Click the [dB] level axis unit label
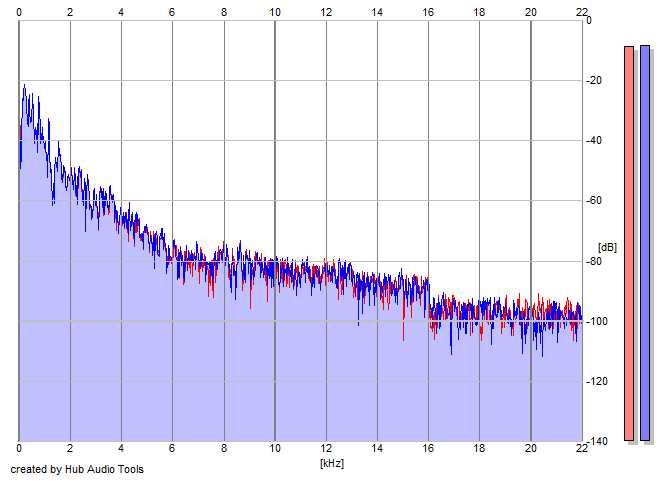This screenshot has height=481, width=664. click(x=607, y=247)
